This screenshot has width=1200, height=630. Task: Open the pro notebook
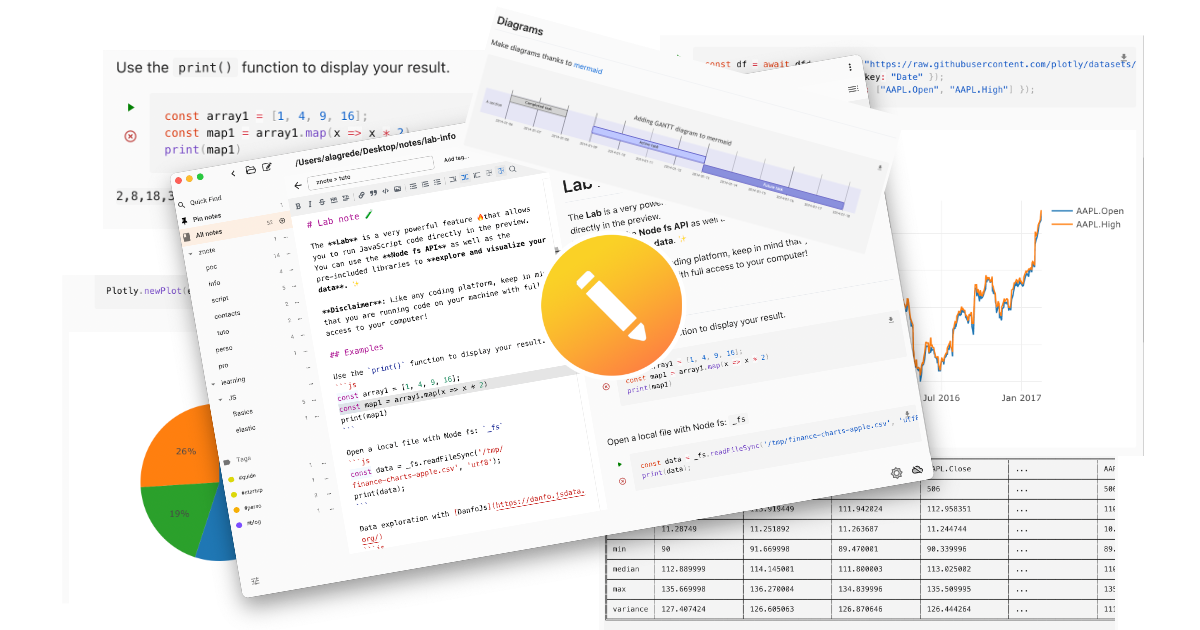pos(223,365)
